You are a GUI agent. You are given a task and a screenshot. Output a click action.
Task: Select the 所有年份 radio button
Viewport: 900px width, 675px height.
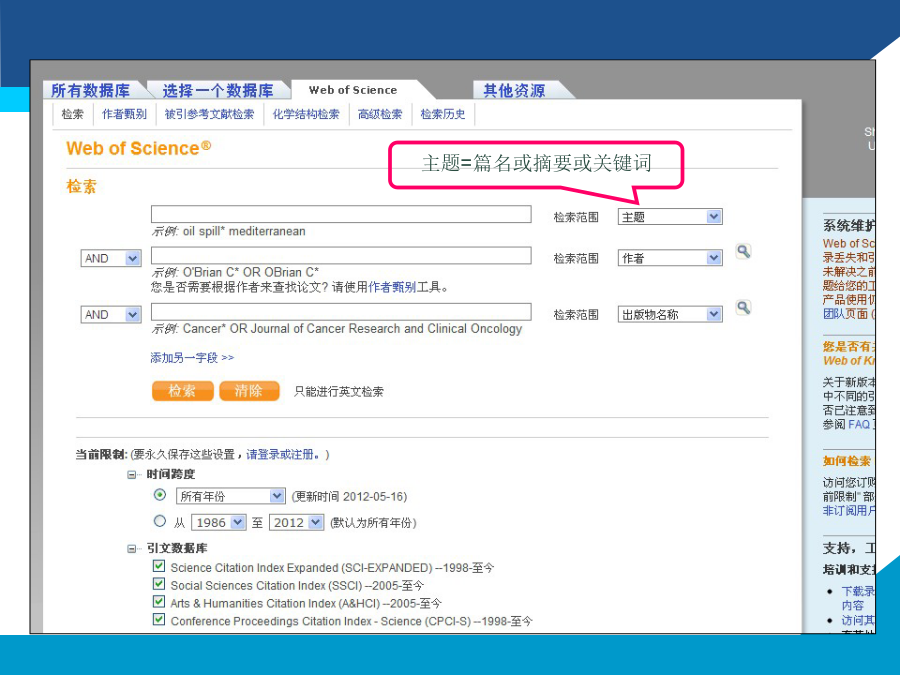[x=160, y=495]
